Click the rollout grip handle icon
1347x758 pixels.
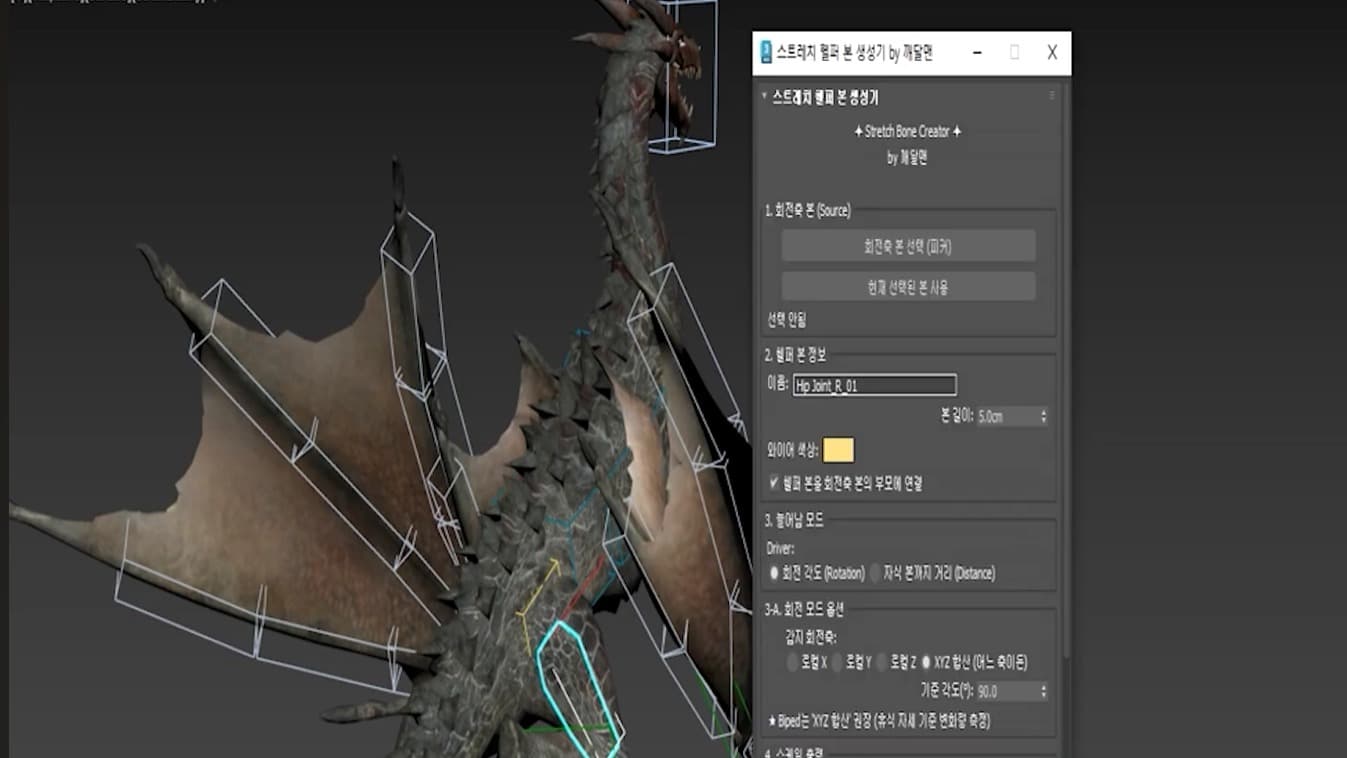click(x=1052, y=96)
